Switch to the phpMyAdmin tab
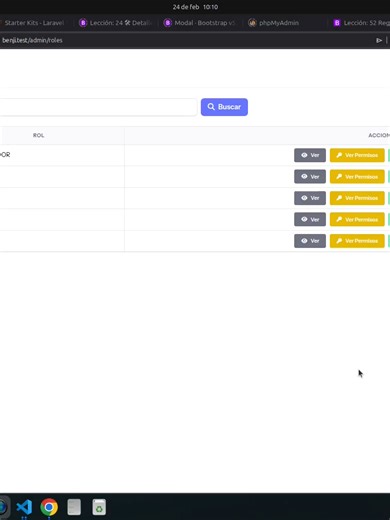This screenshot has width=390, height=520. tap(274, 23)
